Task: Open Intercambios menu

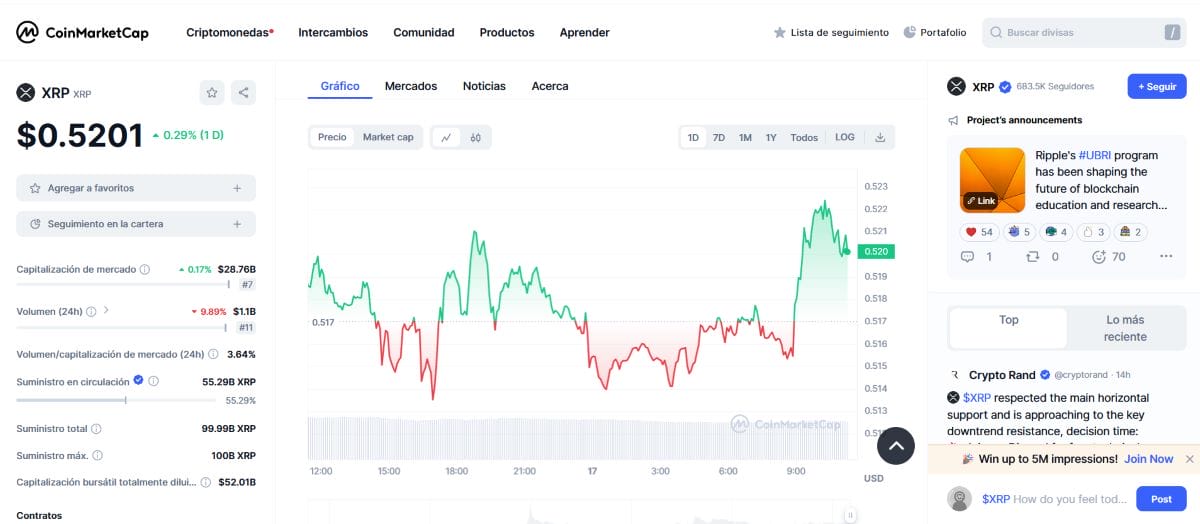Action: (333, 32)
